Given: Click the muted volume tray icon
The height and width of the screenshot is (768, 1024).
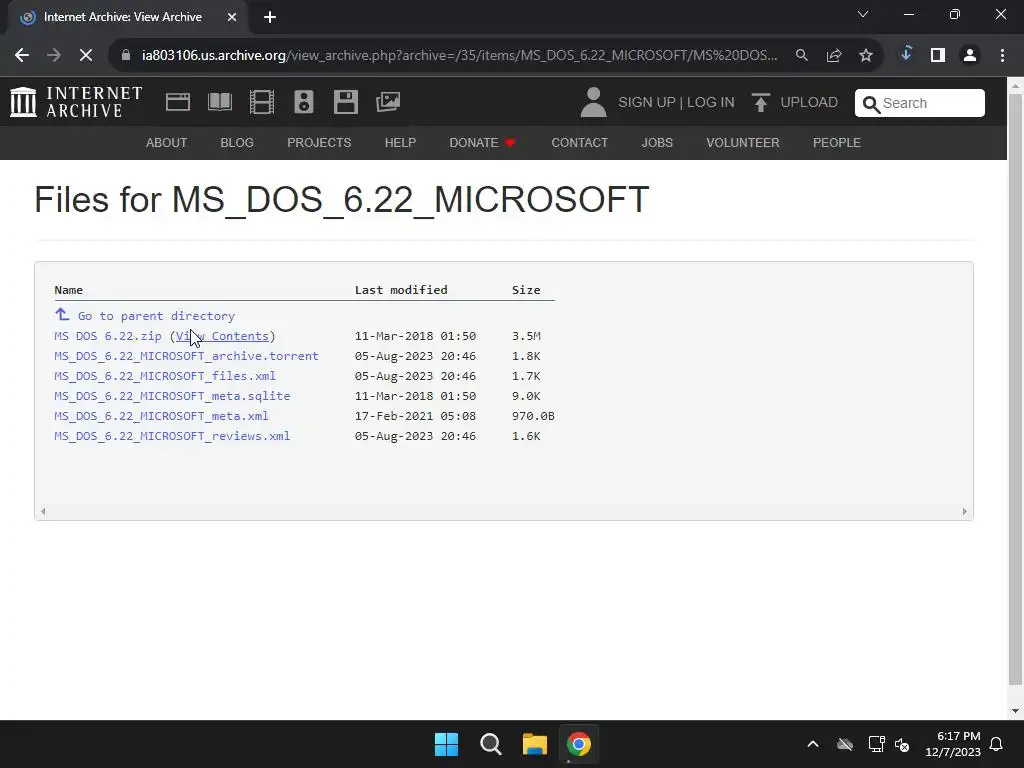Looking at the screenshot, I should point(902,744).
